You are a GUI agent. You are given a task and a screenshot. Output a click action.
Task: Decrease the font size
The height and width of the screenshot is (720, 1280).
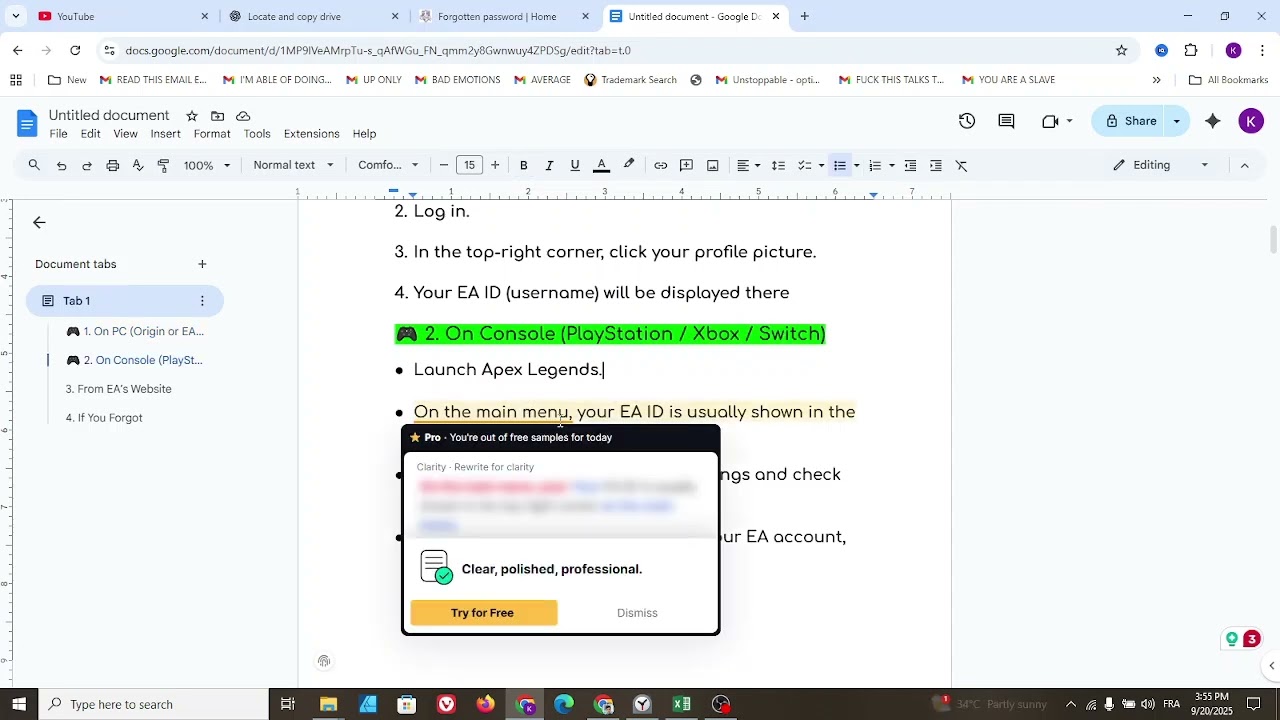click(444, 165)
